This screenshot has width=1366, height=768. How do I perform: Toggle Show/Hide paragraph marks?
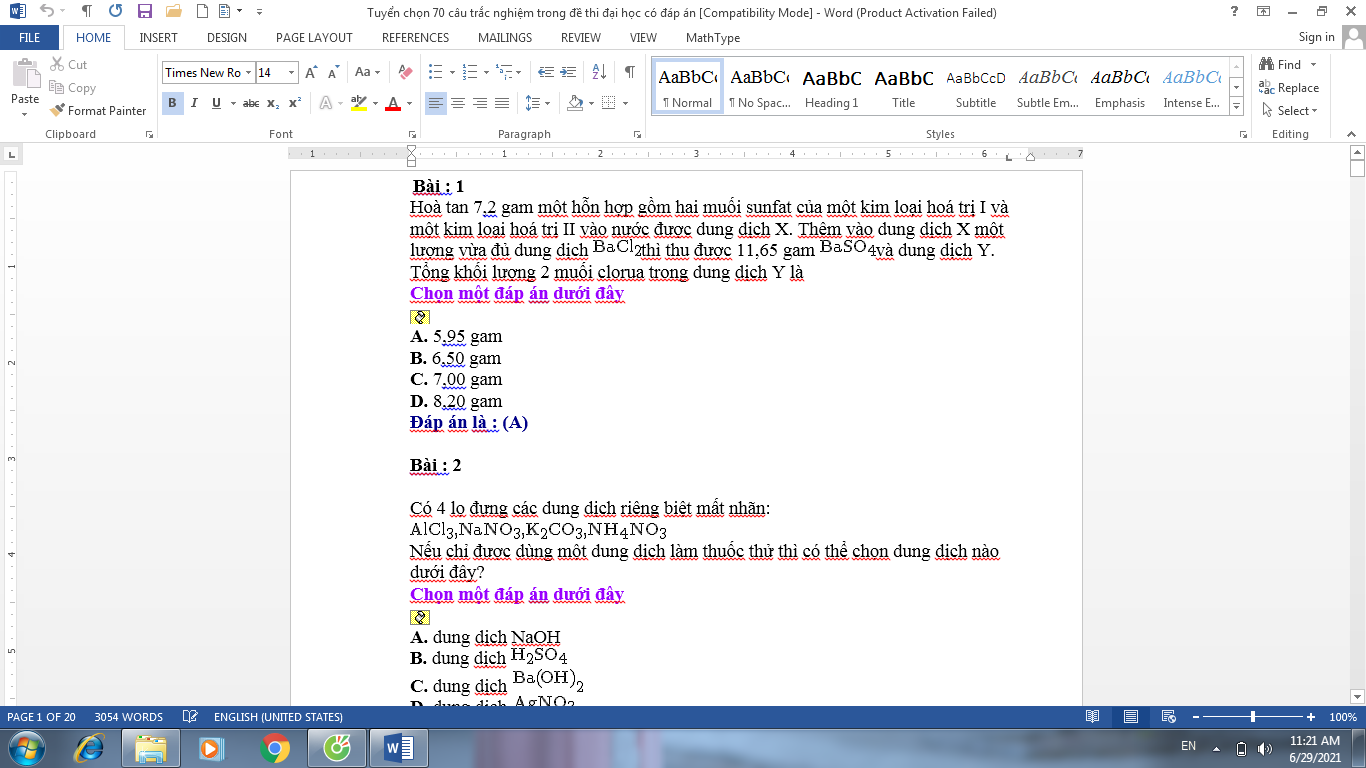coord(629,72)
